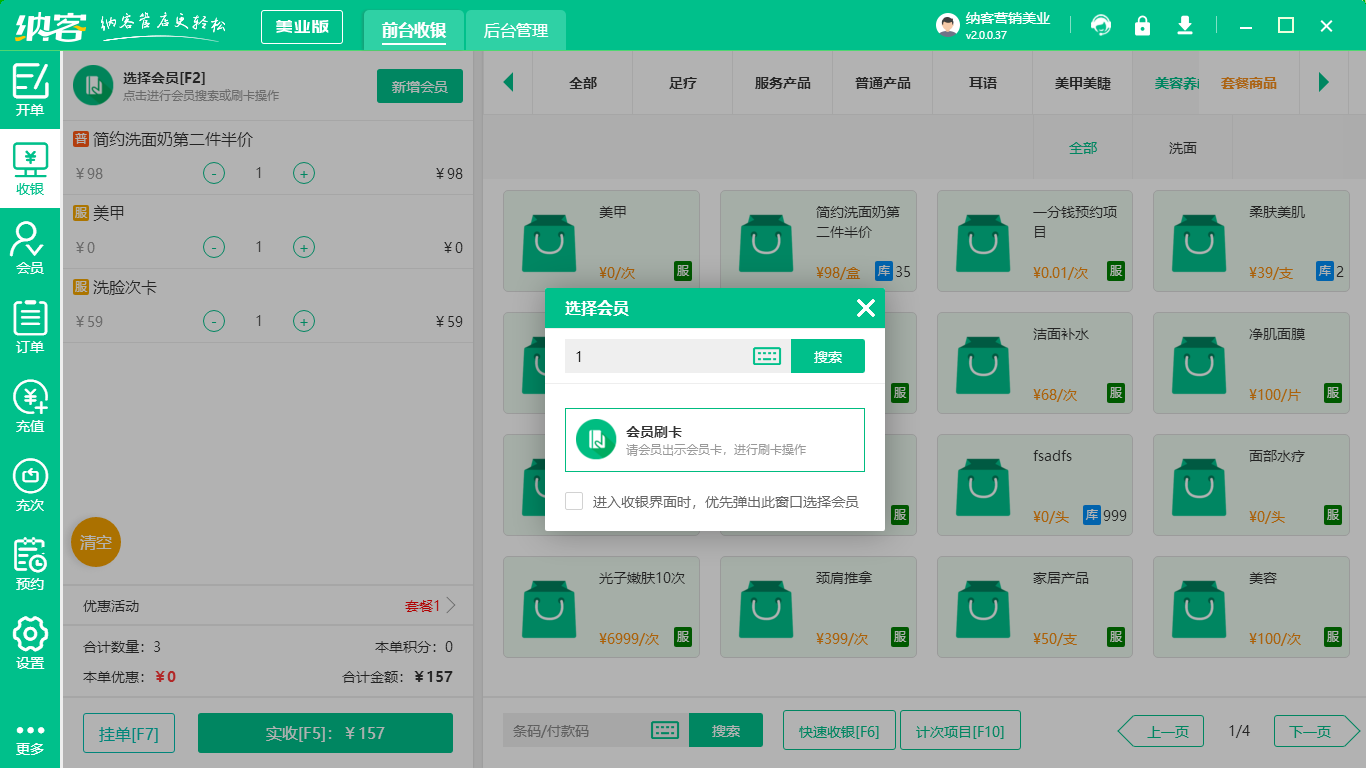1366x768 pixels.
Task: Click the lock screen icon in title bar
Action: (x=1142, y=25)
